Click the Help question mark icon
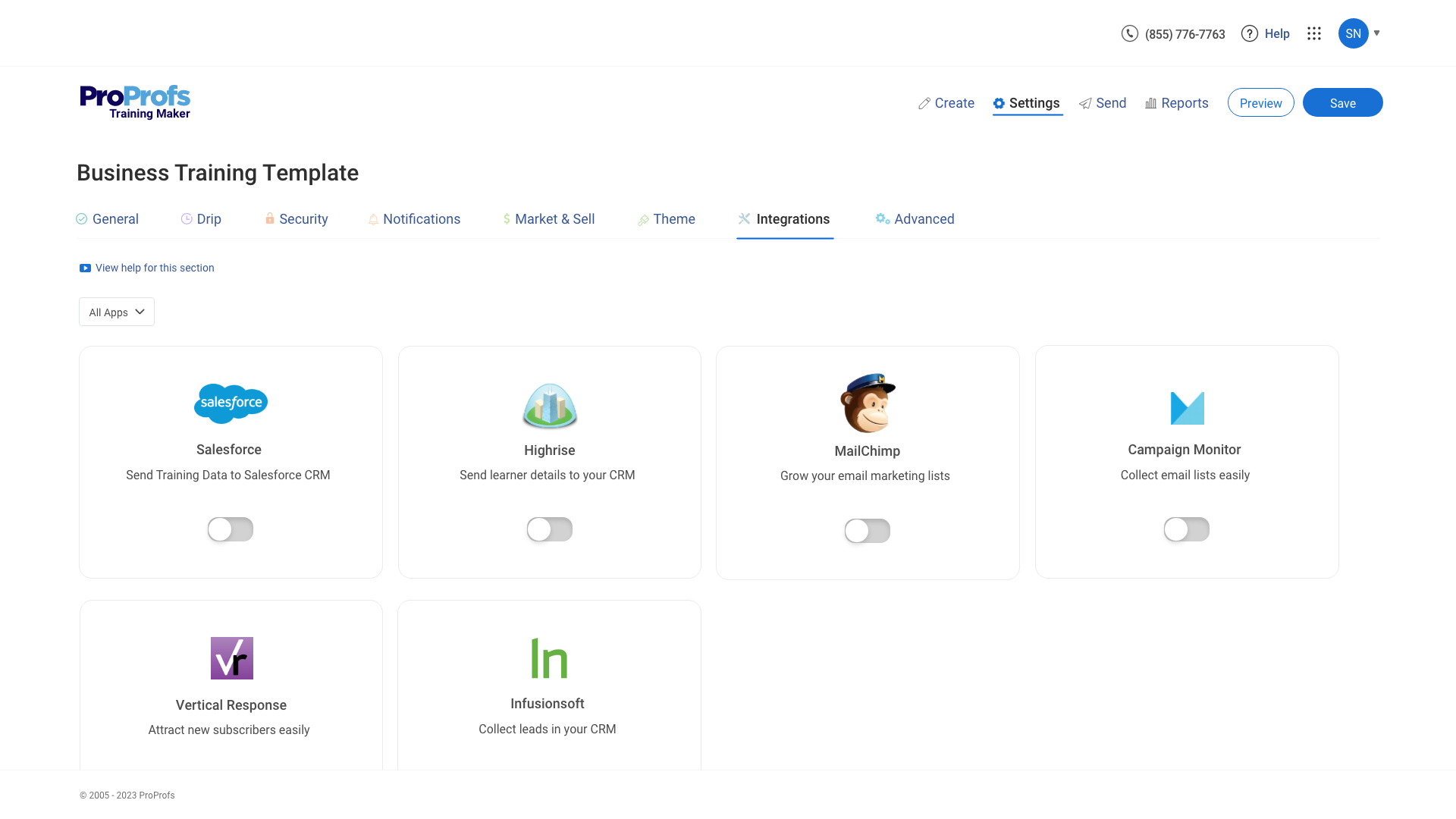Viewport: 1456px width, 819px height. point(1250,33)
